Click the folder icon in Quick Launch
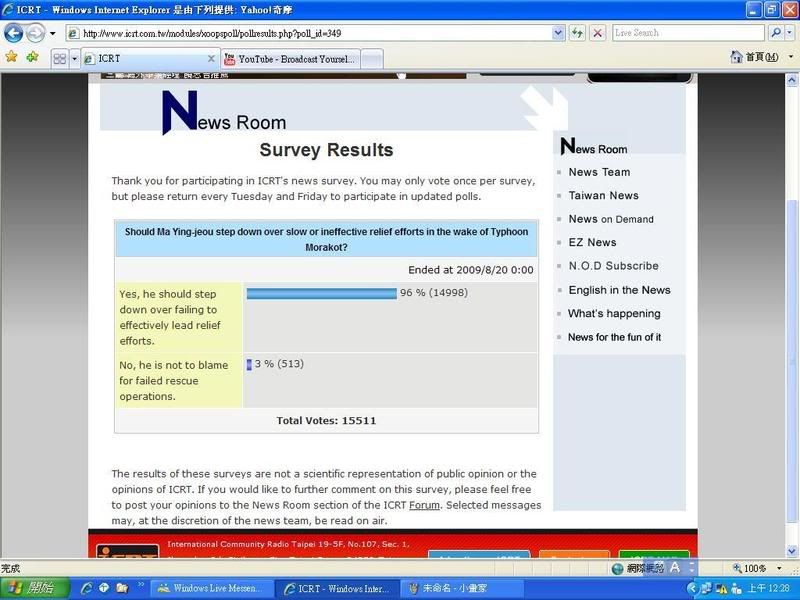The width and height of the screenshot is (800, 600). coord(121,588)
